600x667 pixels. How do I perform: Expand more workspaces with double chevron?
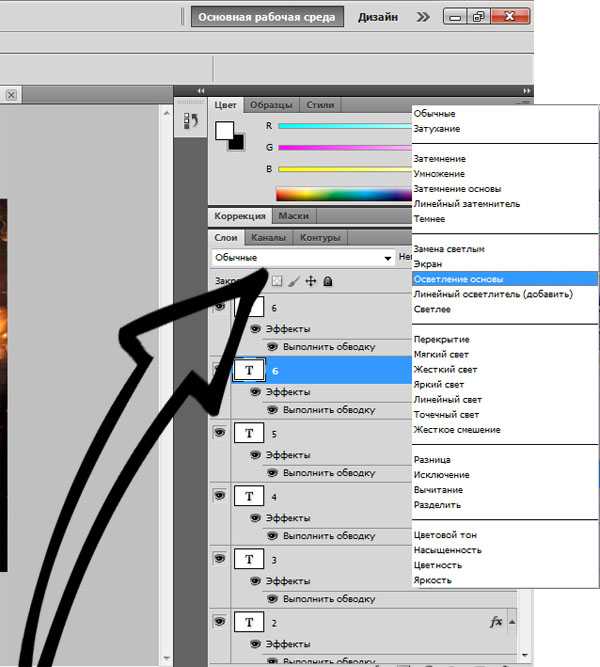pyautogui.click(x=423, y=17)
